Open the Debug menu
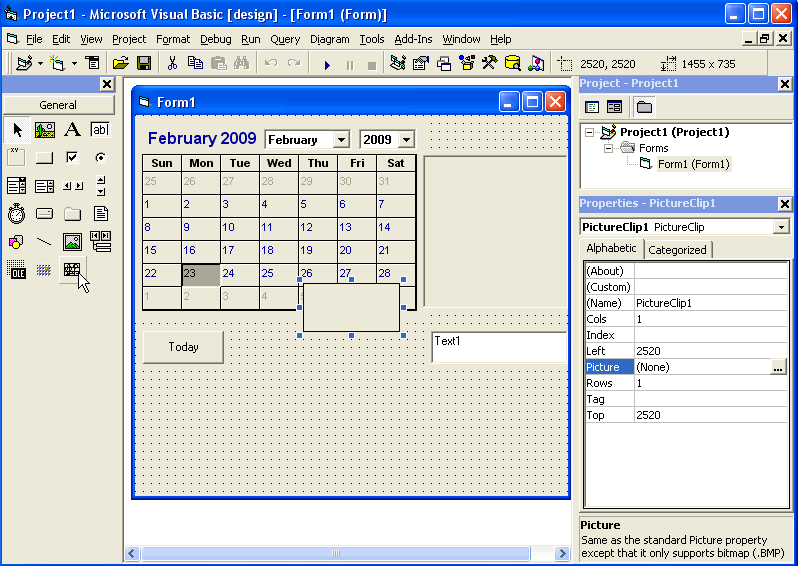This screenshot has width=798, height=566. coord(216,39)
